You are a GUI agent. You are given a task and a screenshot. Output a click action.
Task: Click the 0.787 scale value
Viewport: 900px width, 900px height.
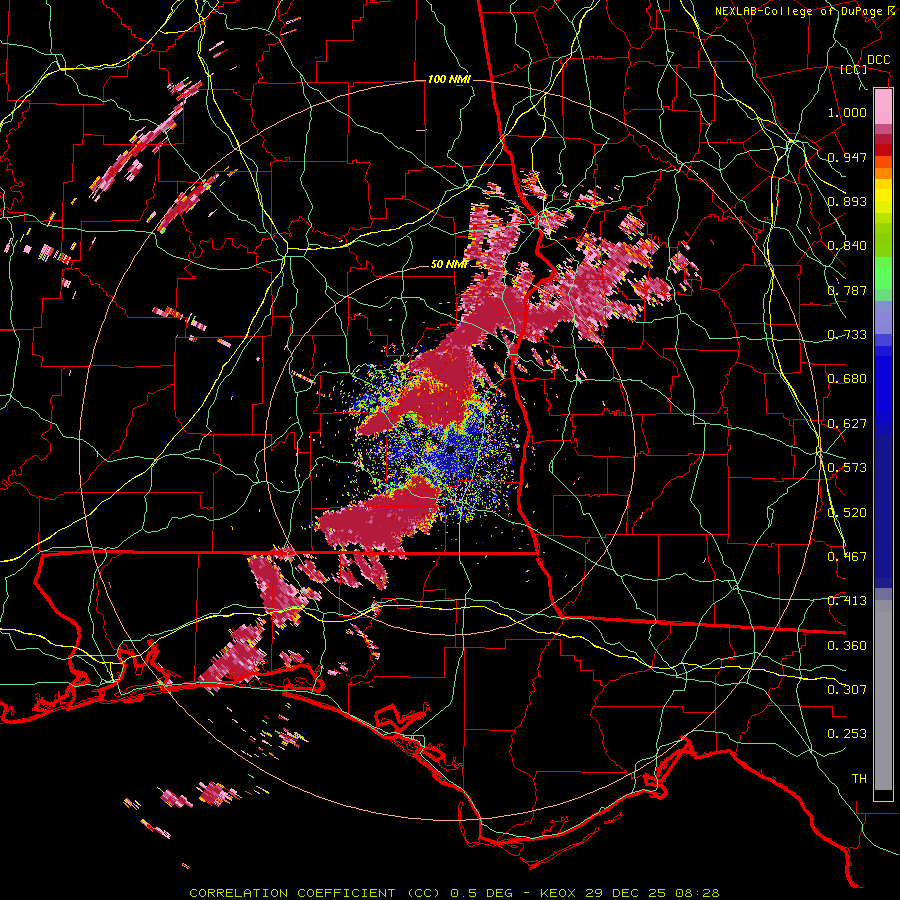(847, 290)
